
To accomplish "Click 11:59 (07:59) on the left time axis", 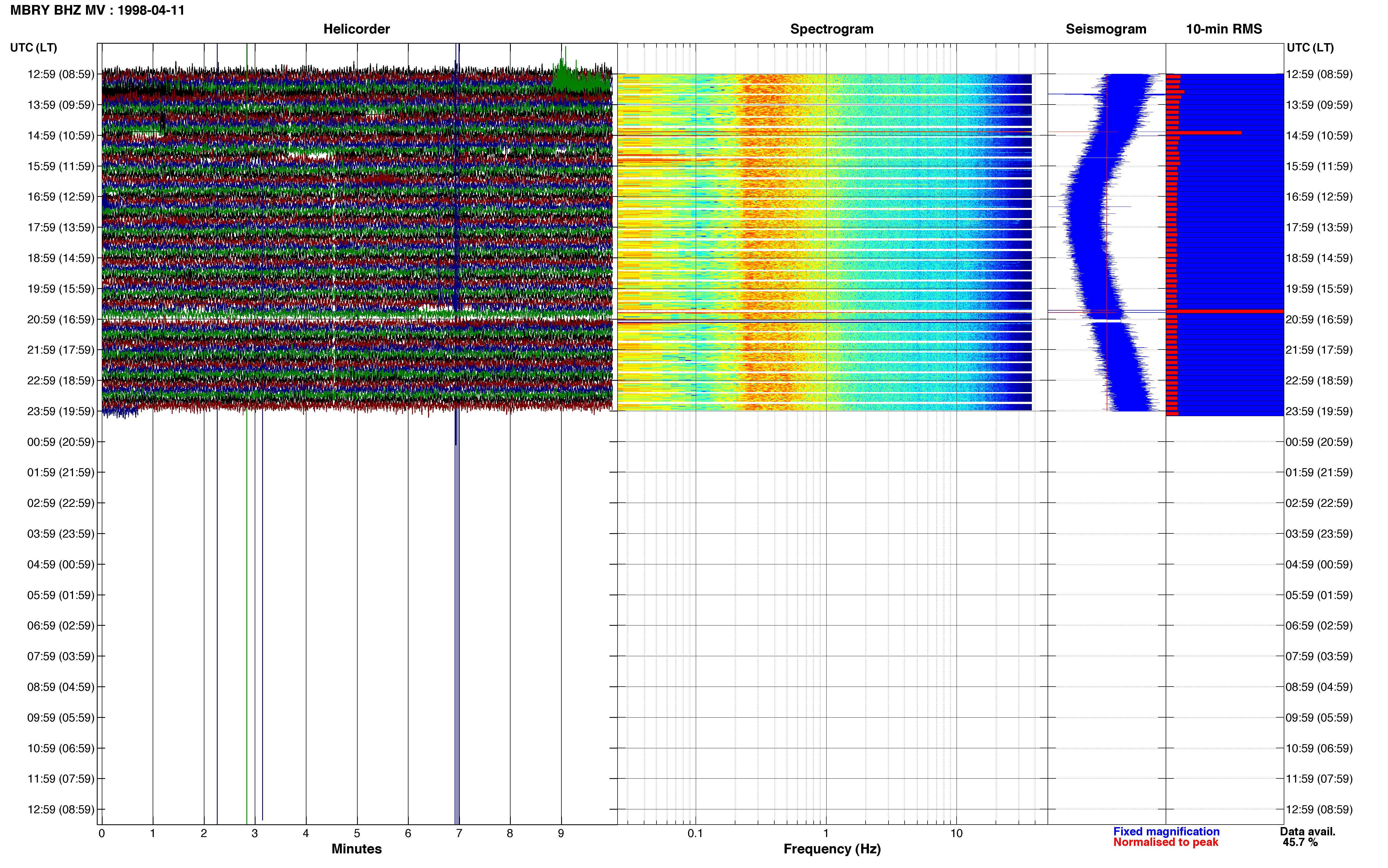I will pos(61,778).
